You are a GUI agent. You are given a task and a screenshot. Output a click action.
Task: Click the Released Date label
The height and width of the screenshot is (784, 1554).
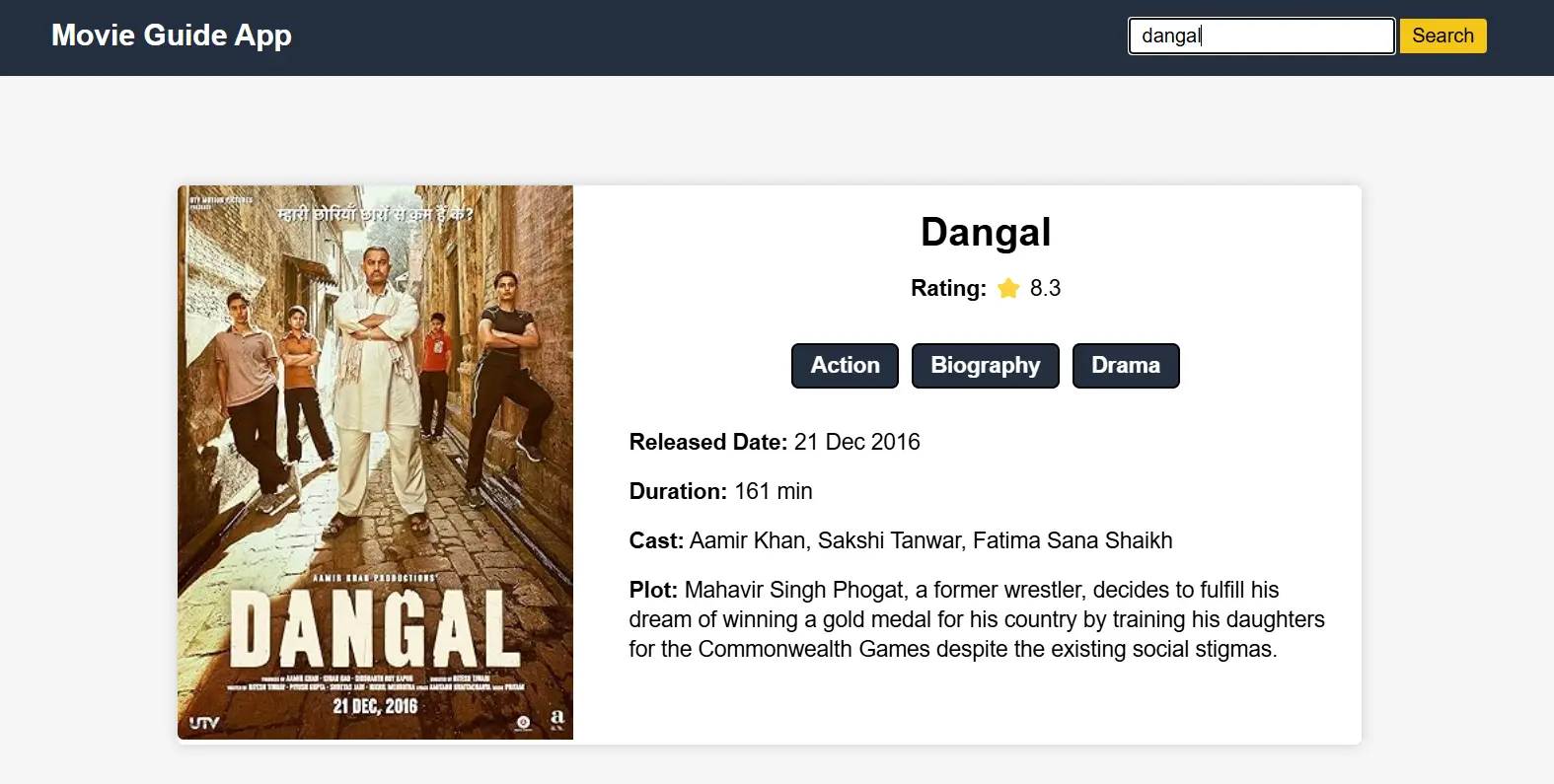708,442
